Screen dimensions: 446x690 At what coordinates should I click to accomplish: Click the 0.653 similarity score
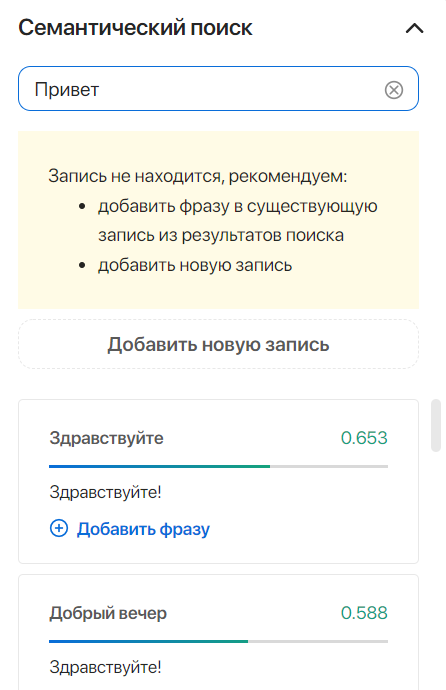click(364, 438)
